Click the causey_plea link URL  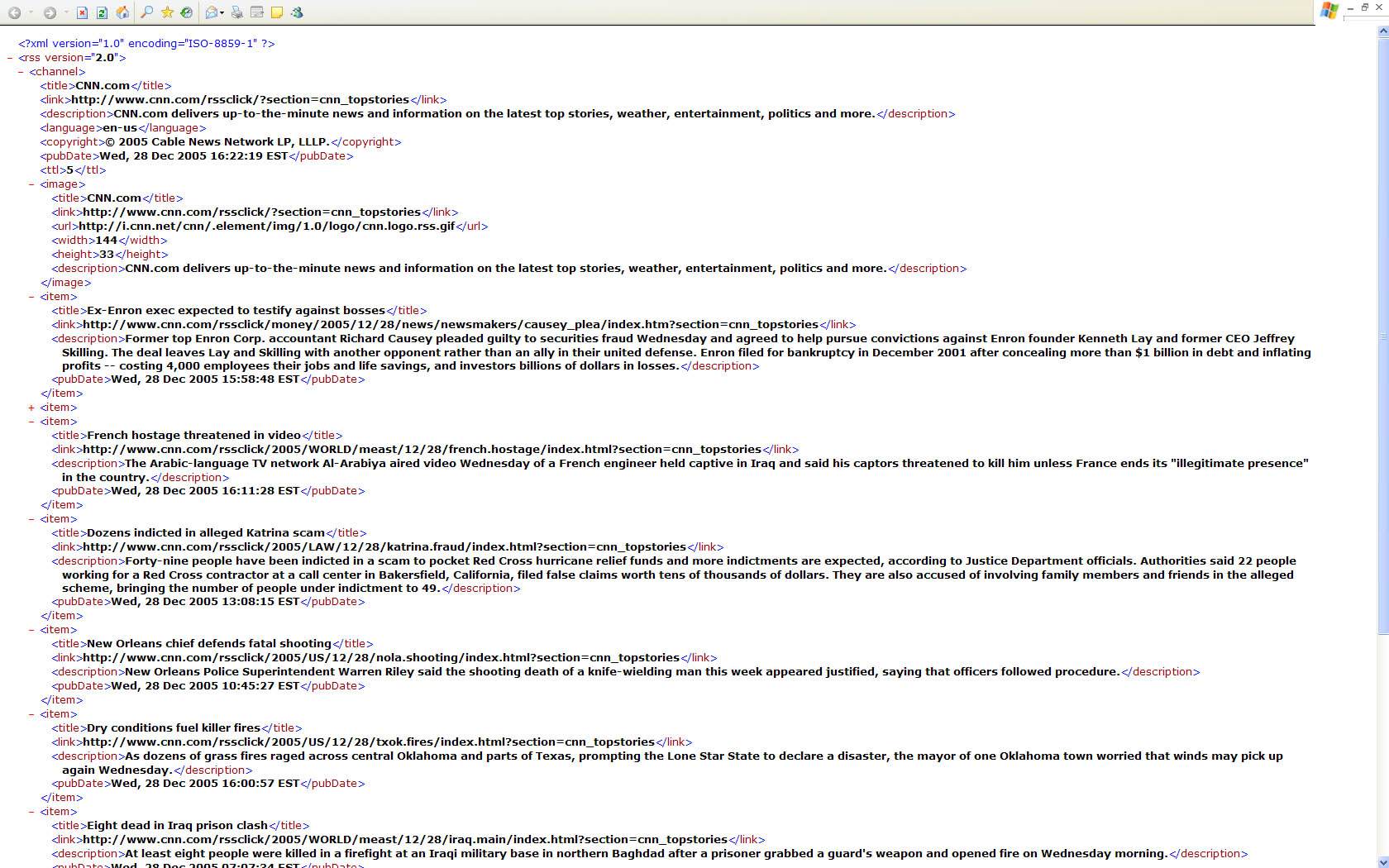pyautogui.click(x=450, y=325)
